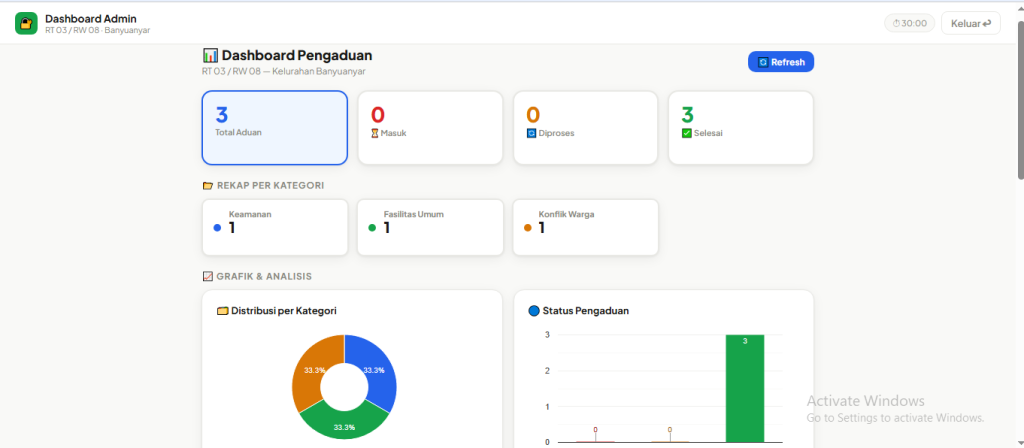
Task: Click the hourglass icon beside Masuk
Action: (375, 133)
